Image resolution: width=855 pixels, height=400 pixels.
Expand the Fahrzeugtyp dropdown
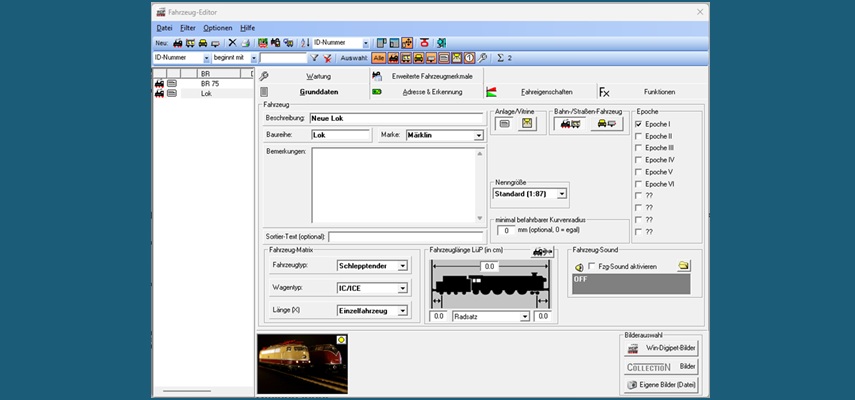[x=403, y=266]
